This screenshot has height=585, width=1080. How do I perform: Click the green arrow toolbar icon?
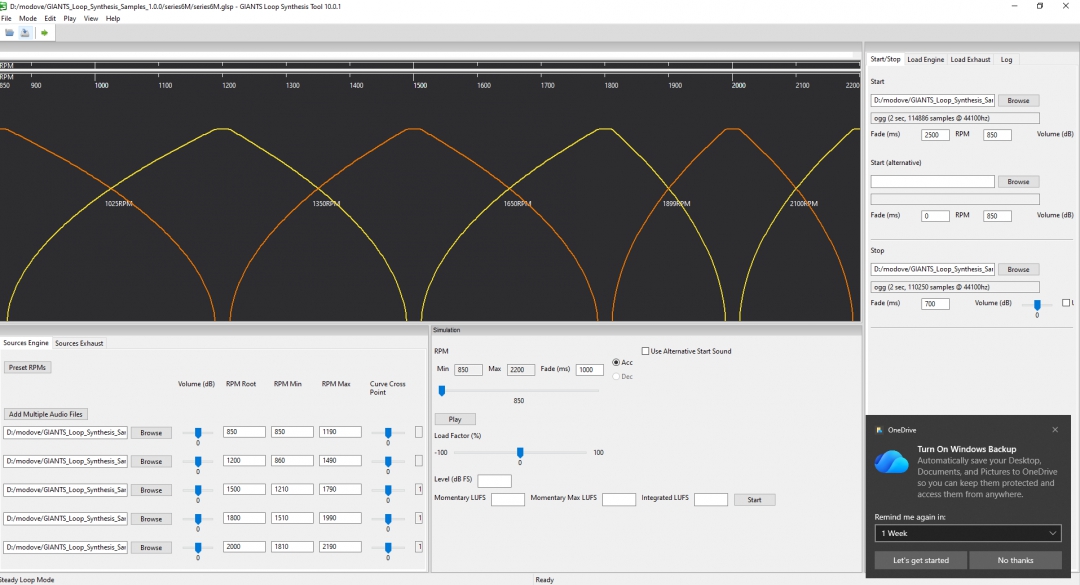tap(44, 32)
